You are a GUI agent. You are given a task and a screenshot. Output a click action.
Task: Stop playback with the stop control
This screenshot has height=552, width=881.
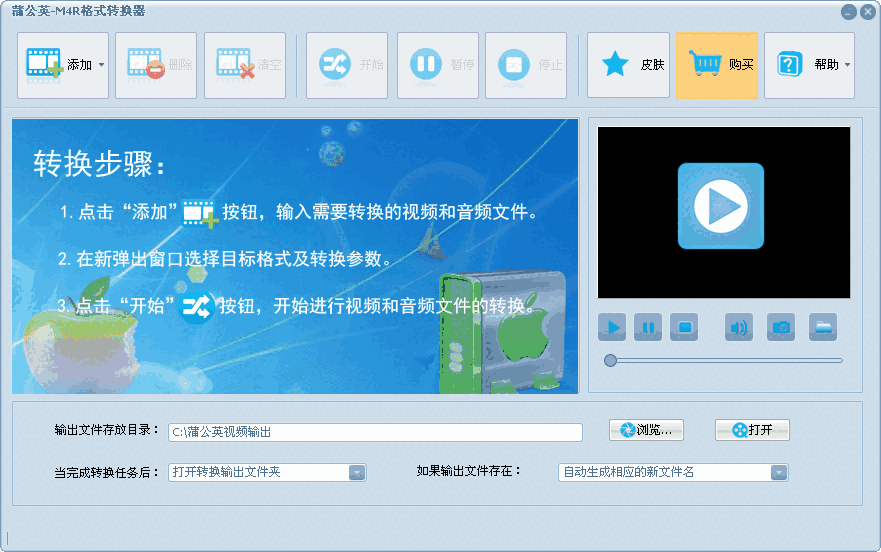[684, 327]
